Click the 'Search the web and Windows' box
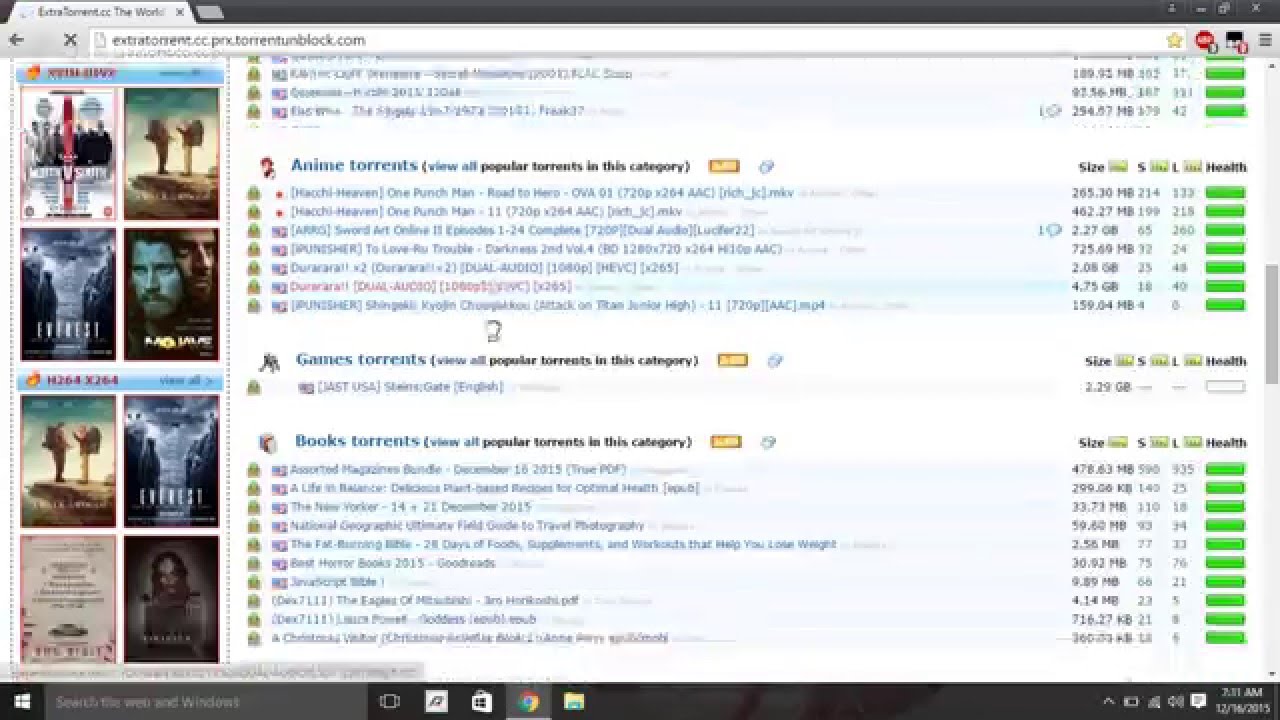The width and height of the screenshot is (1280, 720). 205,702
